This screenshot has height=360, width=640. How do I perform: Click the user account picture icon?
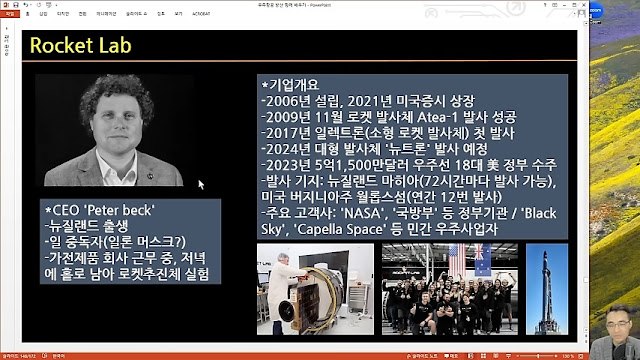tap(581, 14)
